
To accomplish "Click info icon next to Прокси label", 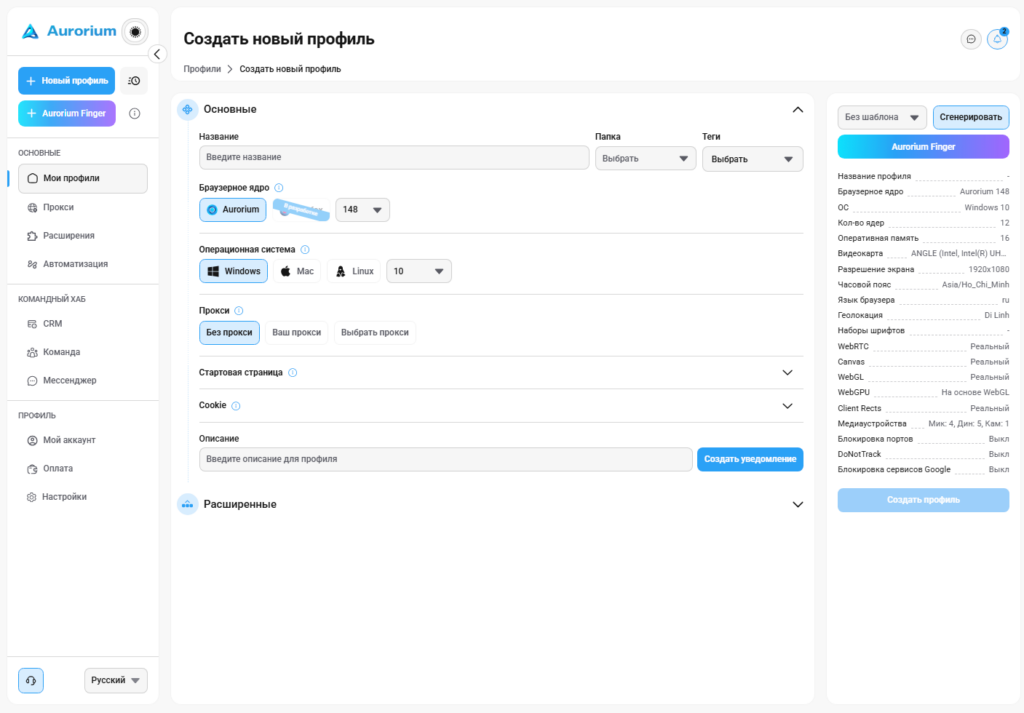I will pyautogui.click(x=239, y=311).
